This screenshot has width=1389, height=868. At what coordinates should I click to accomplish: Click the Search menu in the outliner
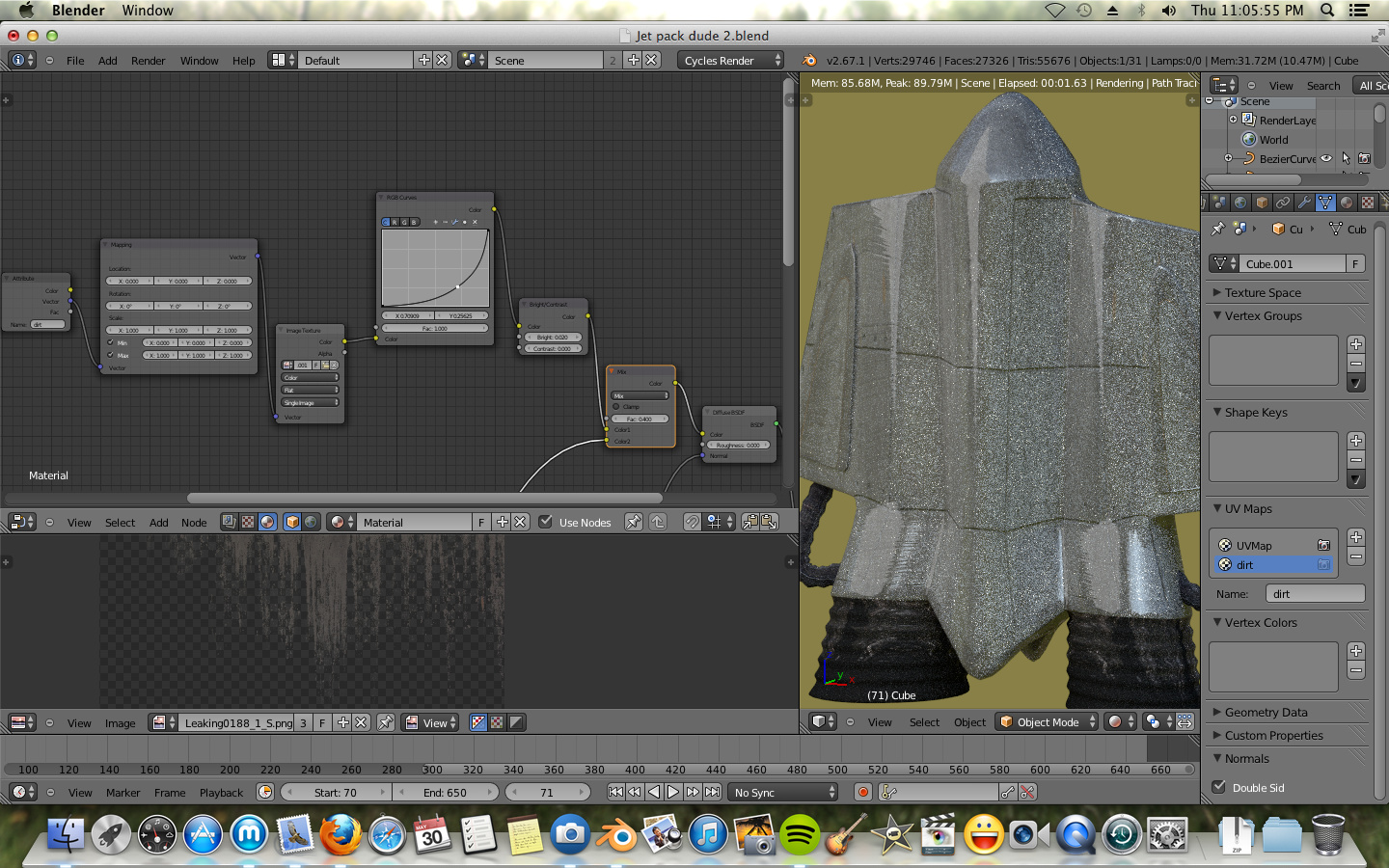pos(1323,85)
